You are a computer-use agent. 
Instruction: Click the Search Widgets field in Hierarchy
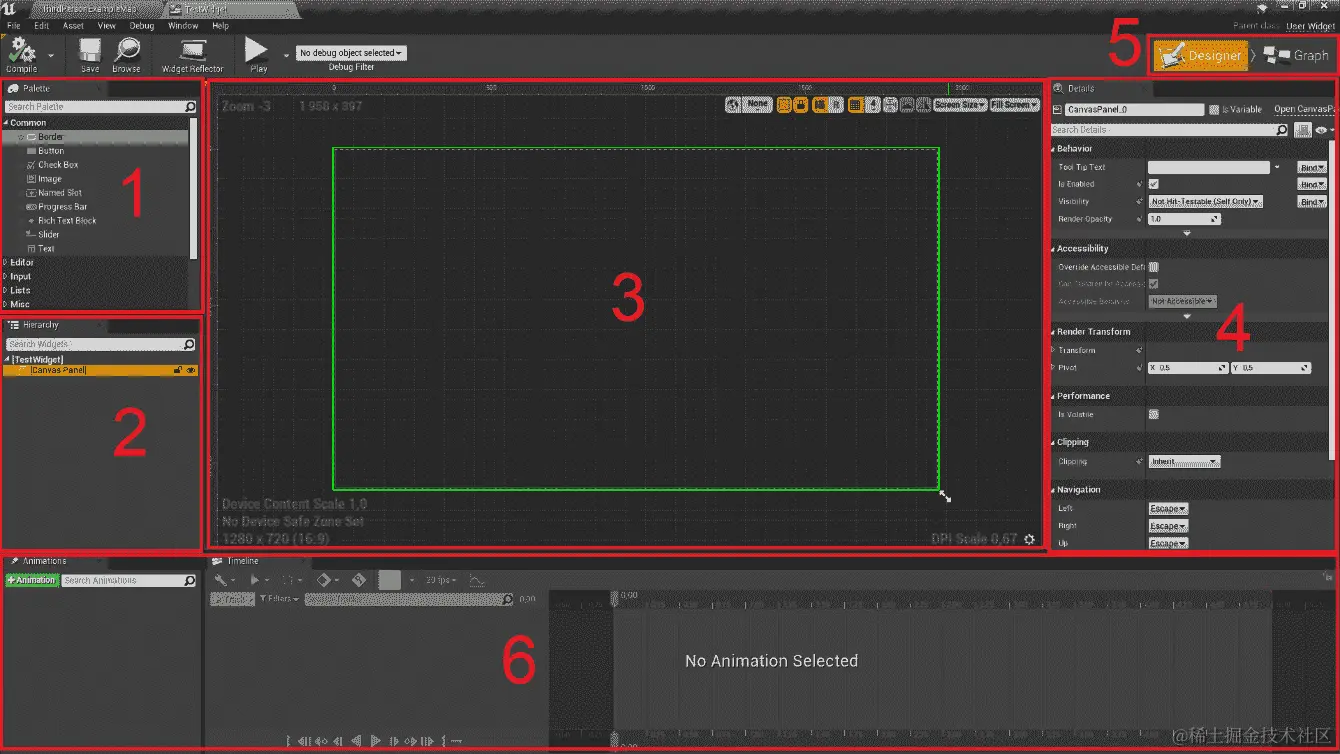100,344
